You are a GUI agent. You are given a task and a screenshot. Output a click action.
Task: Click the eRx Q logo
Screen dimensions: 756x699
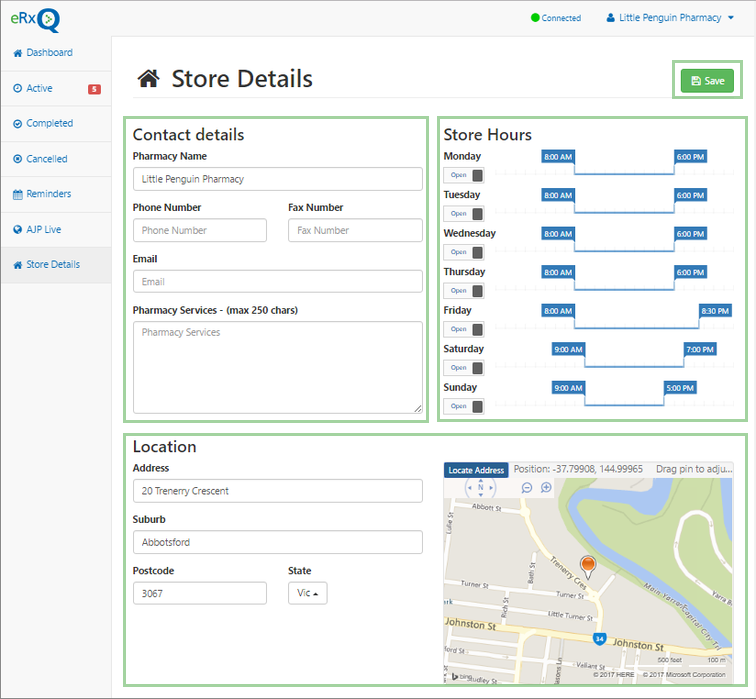pyautogui.click(x=35, y=20)
